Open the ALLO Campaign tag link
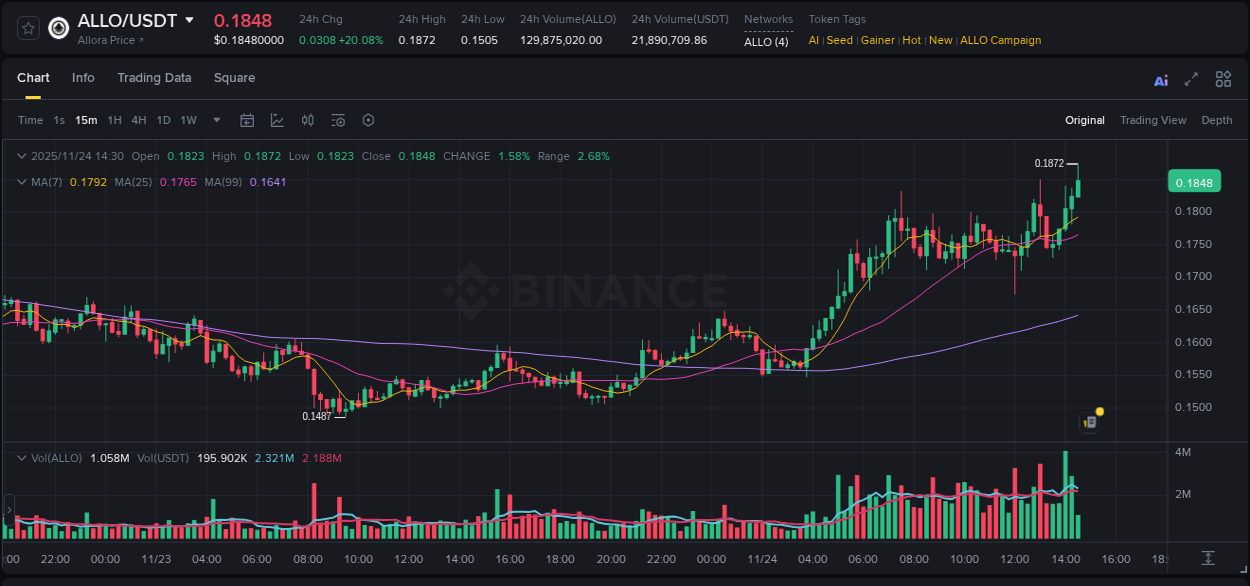Image resolution: width=1250 pixels, height=586 pixels. (1001, 41)
